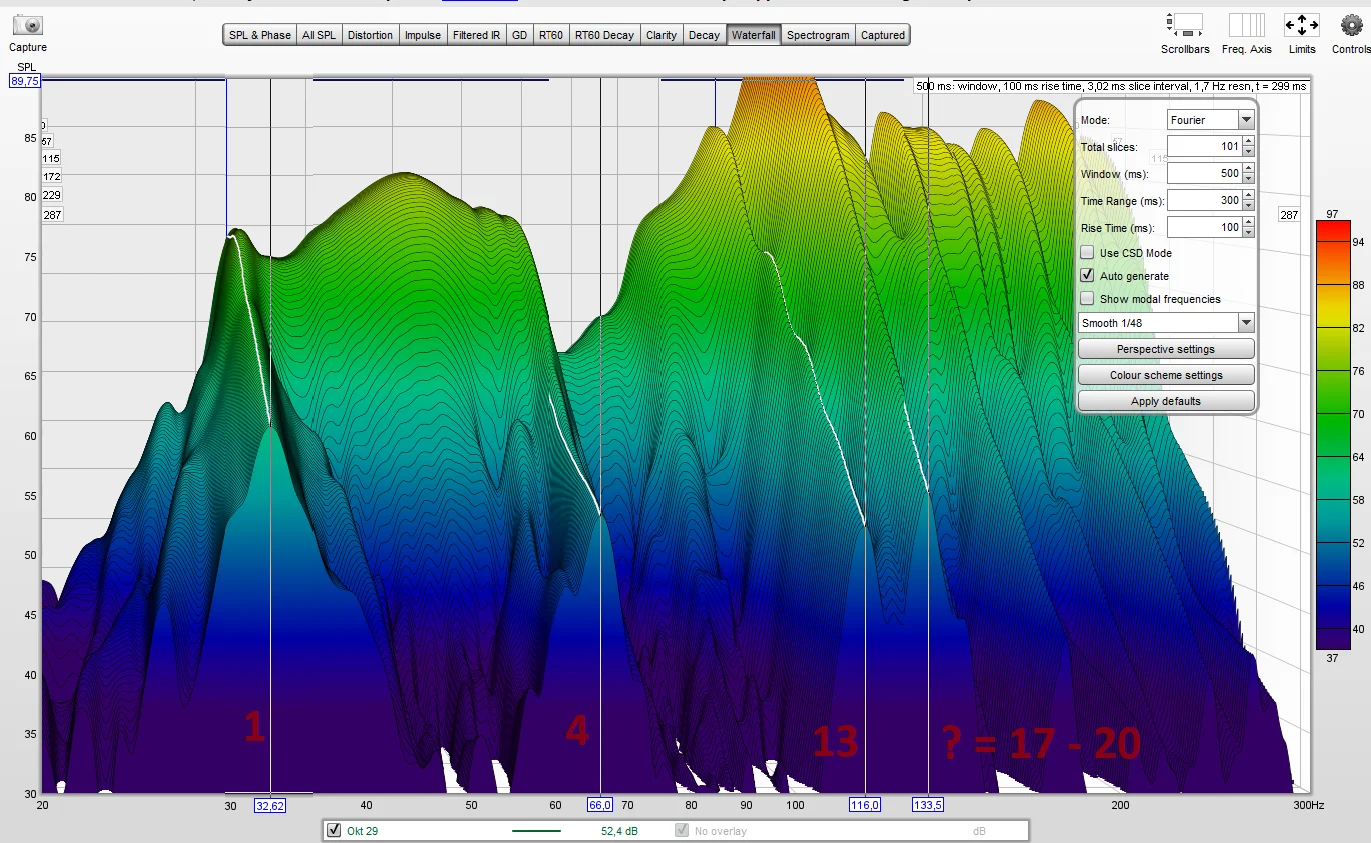Select the Waterfall tab
This screenshot has width=1371, height=843.
753,35
